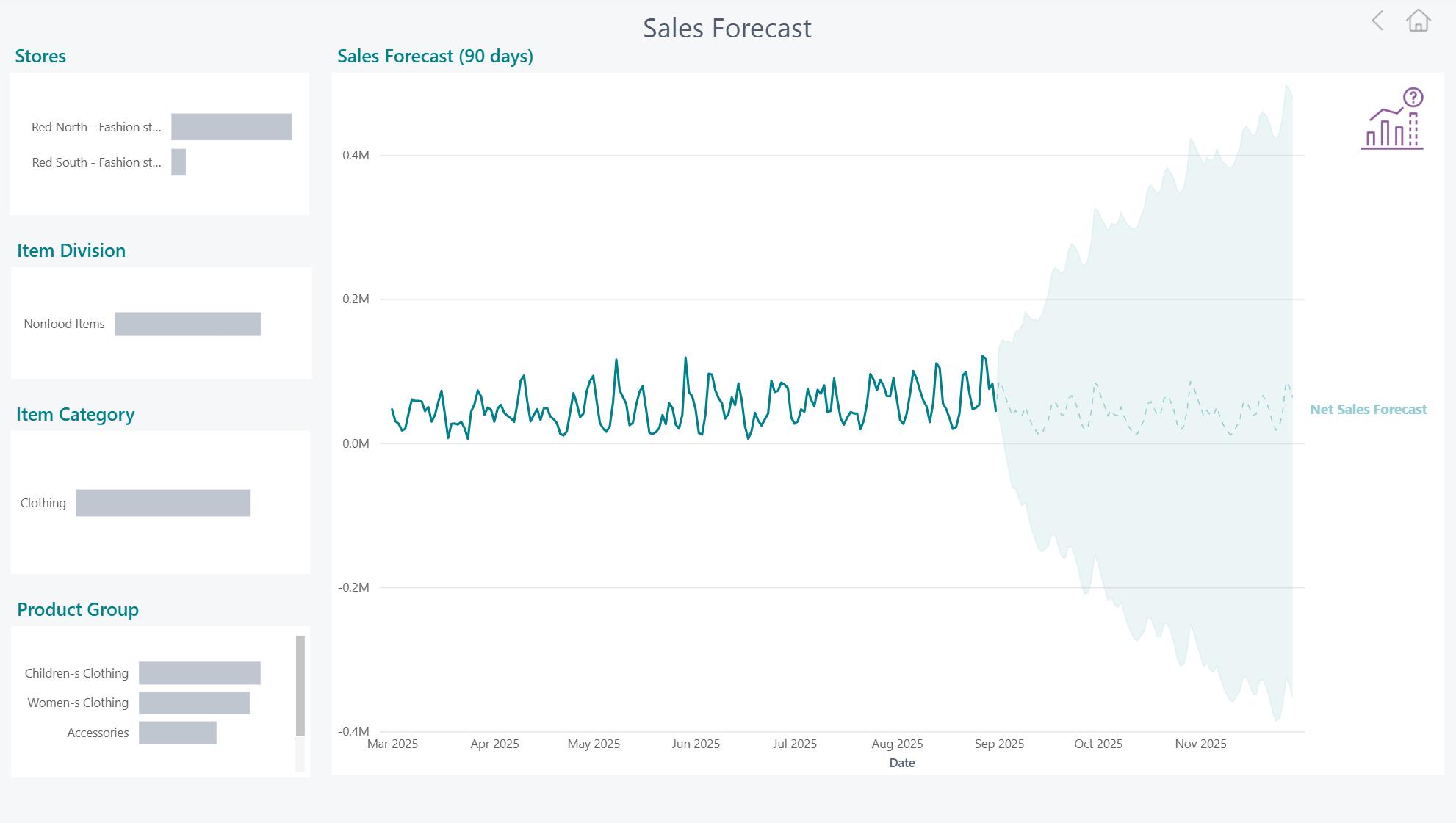The height and width of the screenshot is (823, 1456).
Task: Click the Jun 2025 axis label
Action: click(696, 744)
